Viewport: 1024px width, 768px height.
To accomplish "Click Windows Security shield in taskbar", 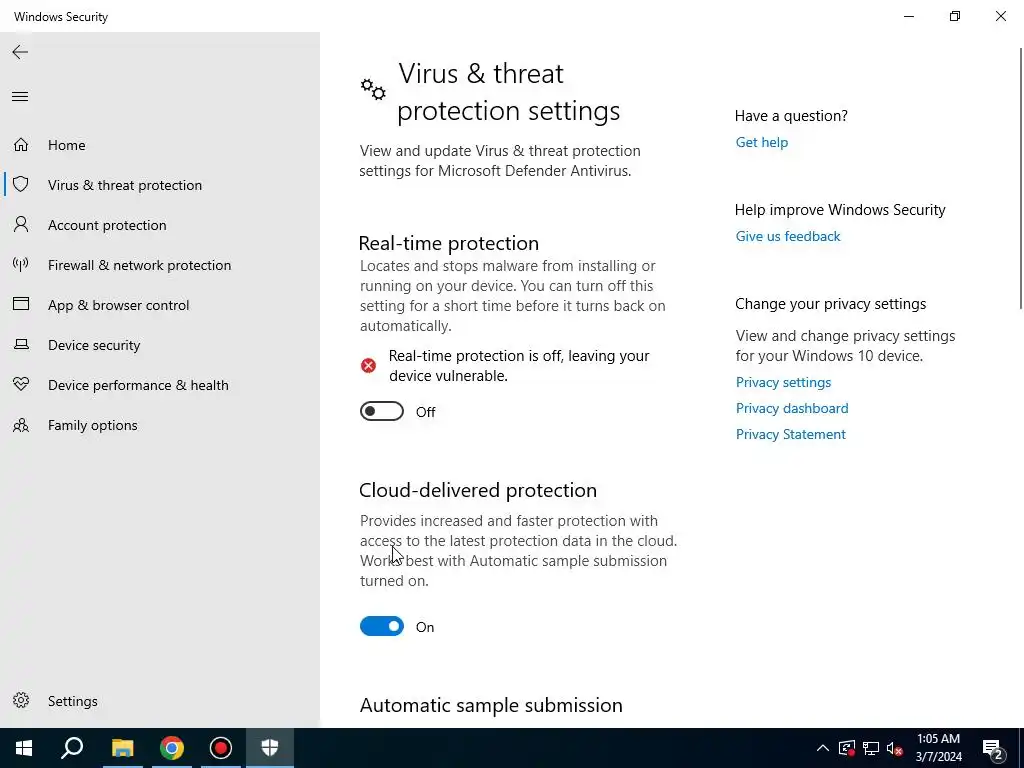I will click(x=270, y=748).
